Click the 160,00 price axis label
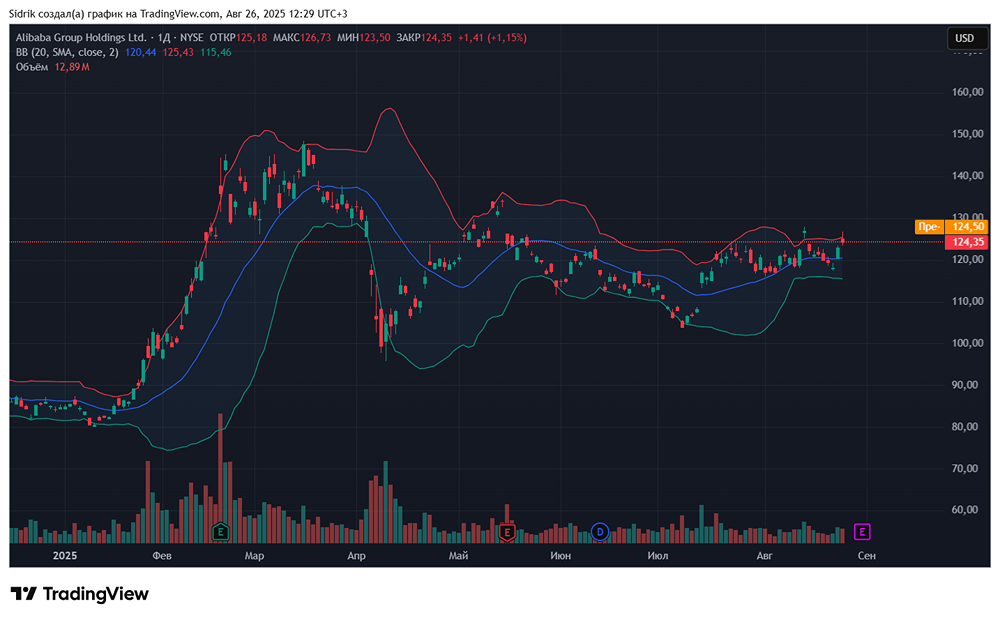This screenshot has height=620, width=1000. point(967,92)
